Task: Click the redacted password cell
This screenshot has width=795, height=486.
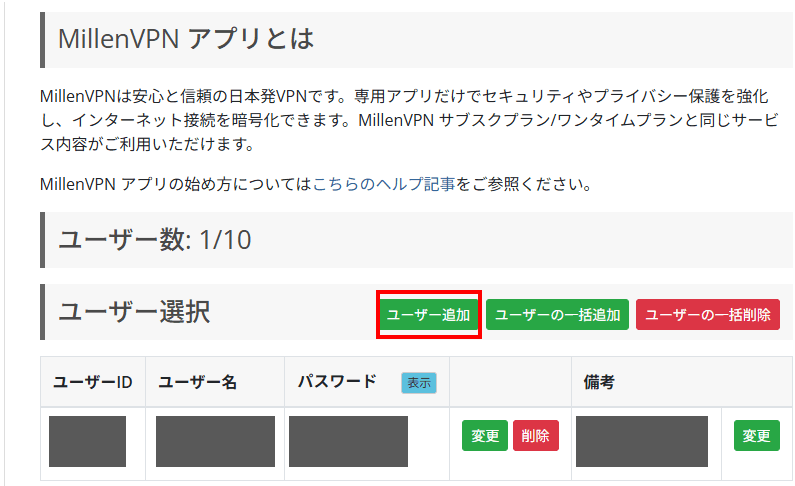Action: click(348, 441)
